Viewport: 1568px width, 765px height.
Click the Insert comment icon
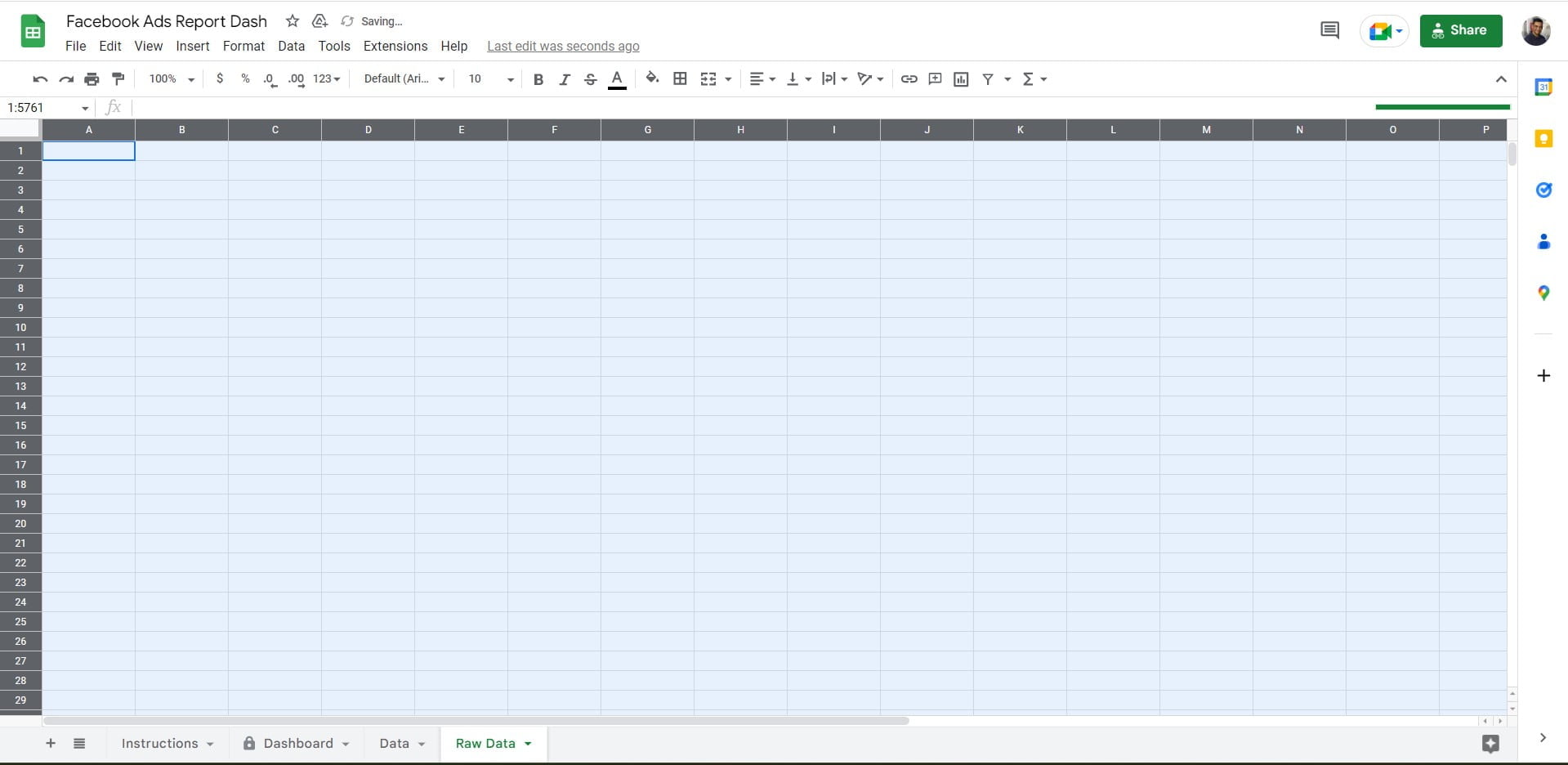pos(935,79)
